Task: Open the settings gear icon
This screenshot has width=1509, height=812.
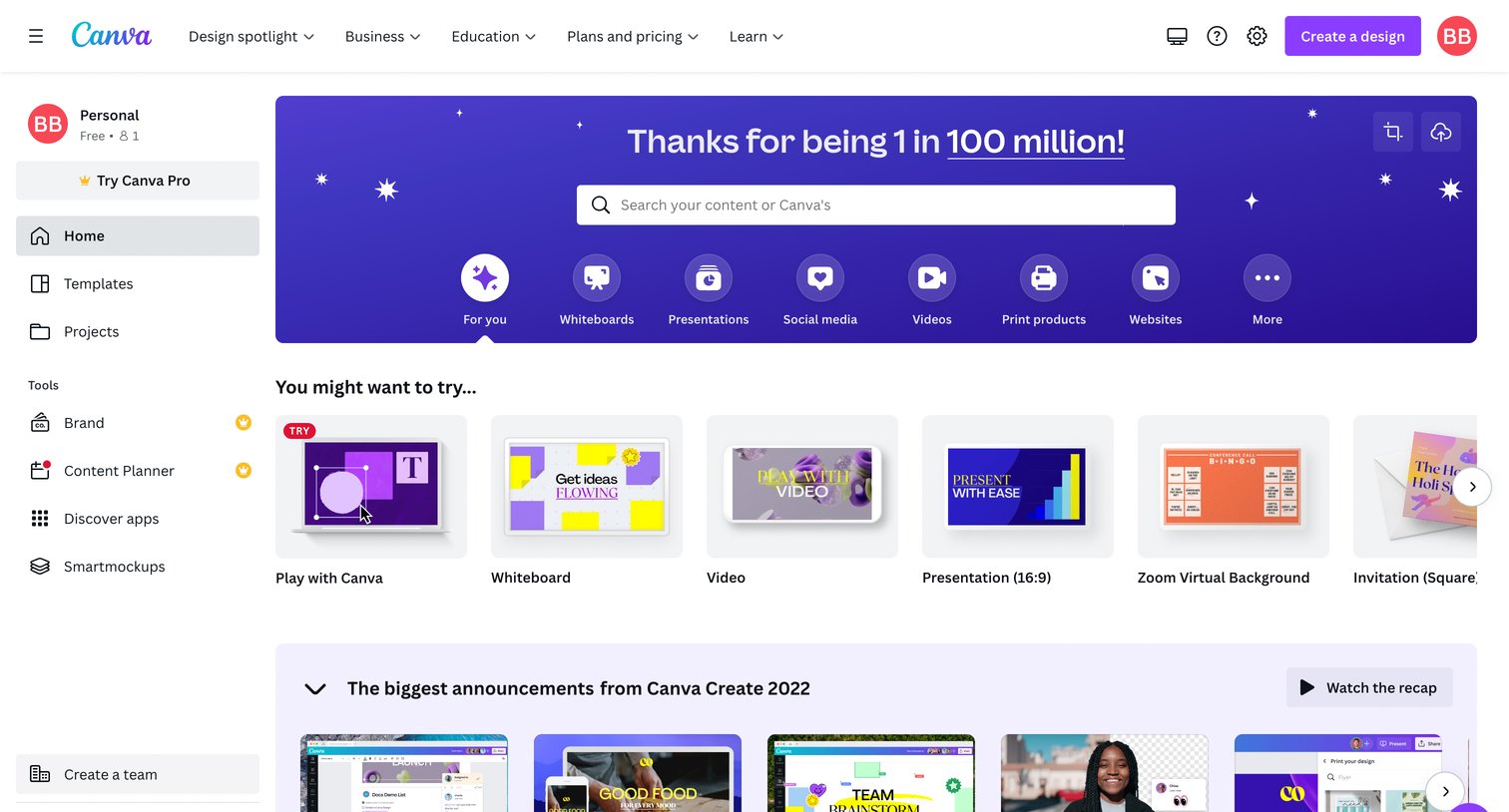Action: click(x=1257, y=36)
